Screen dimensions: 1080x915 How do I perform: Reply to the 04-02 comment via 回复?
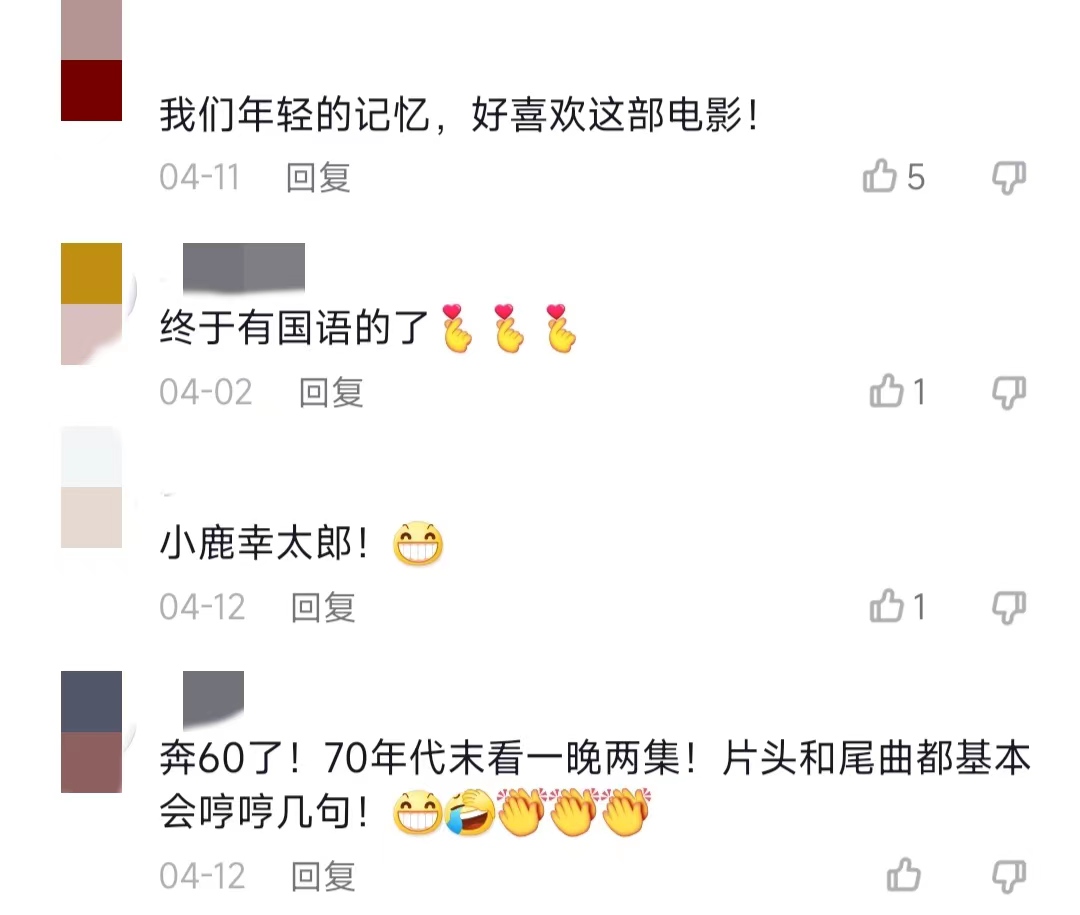point(331,393)
